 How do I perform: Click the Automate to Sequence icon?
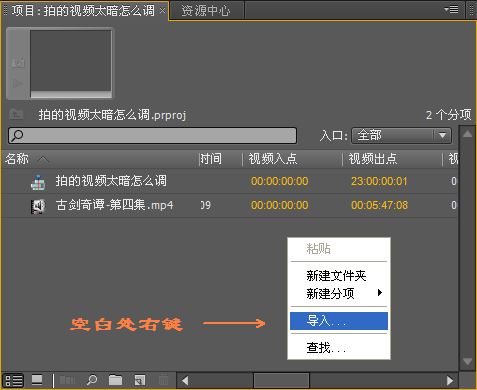pyautogui.click(x=67, y=380)
